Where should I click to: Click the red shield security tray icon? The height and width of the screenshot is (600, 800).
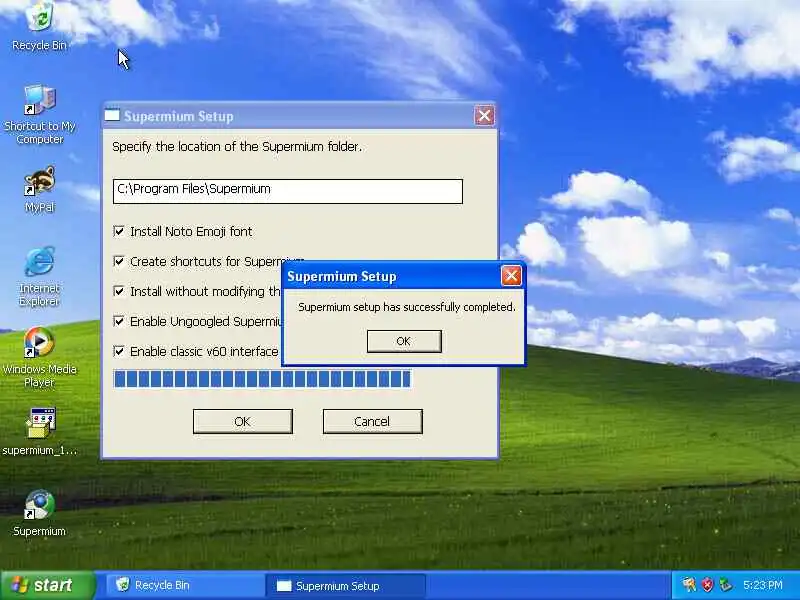click(707, 585)
